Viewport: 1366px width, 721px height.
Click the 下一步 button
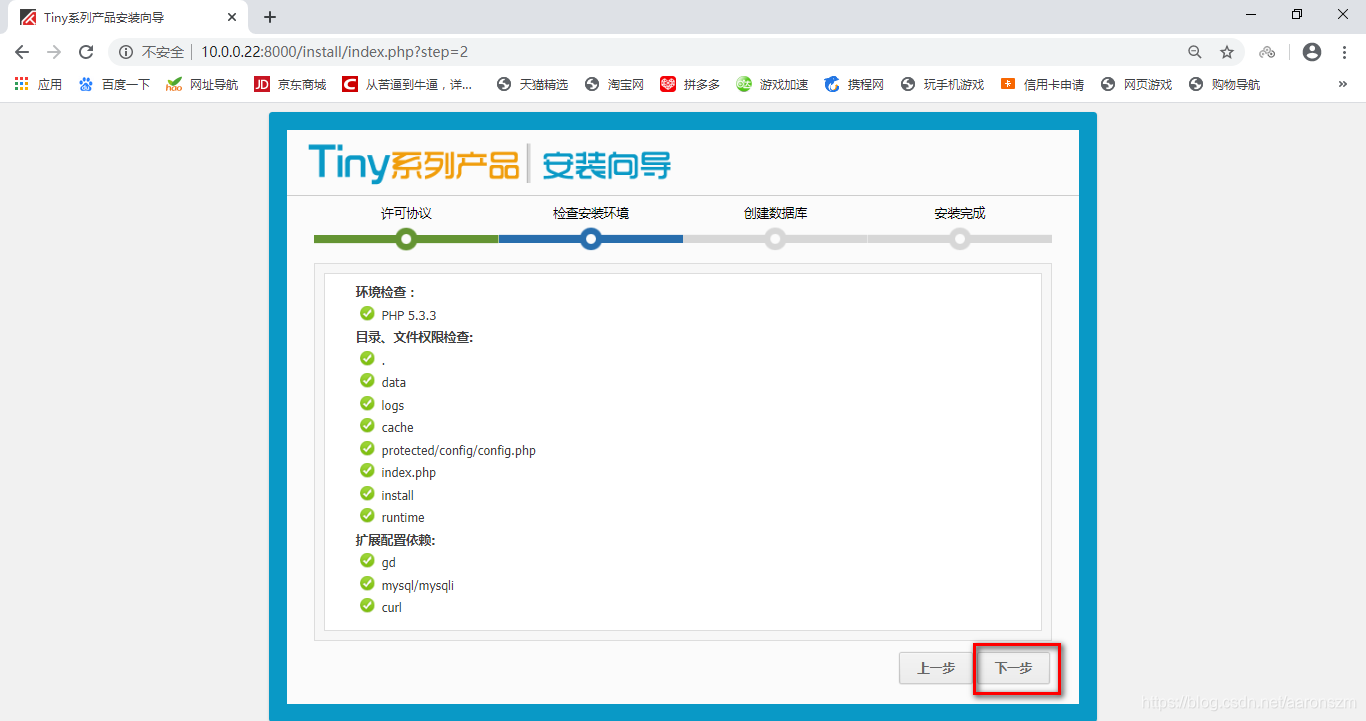point(1013,669)
